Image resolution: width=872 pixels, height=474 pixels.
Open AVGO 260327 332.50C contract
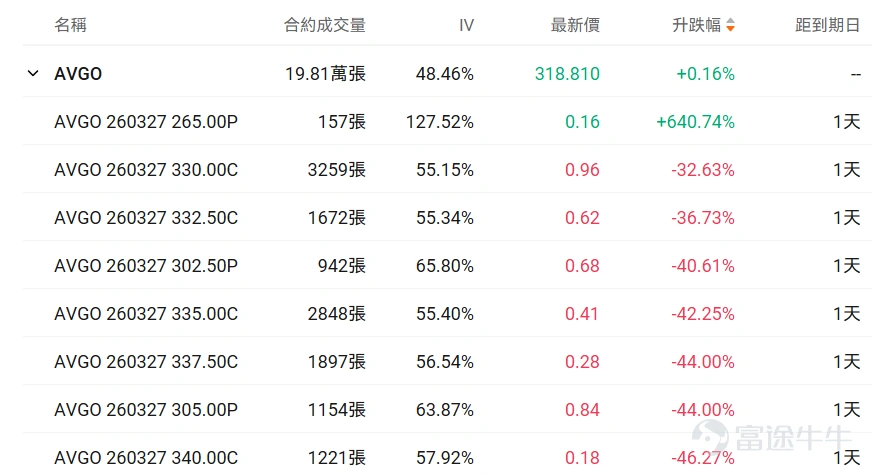point(146,218)
